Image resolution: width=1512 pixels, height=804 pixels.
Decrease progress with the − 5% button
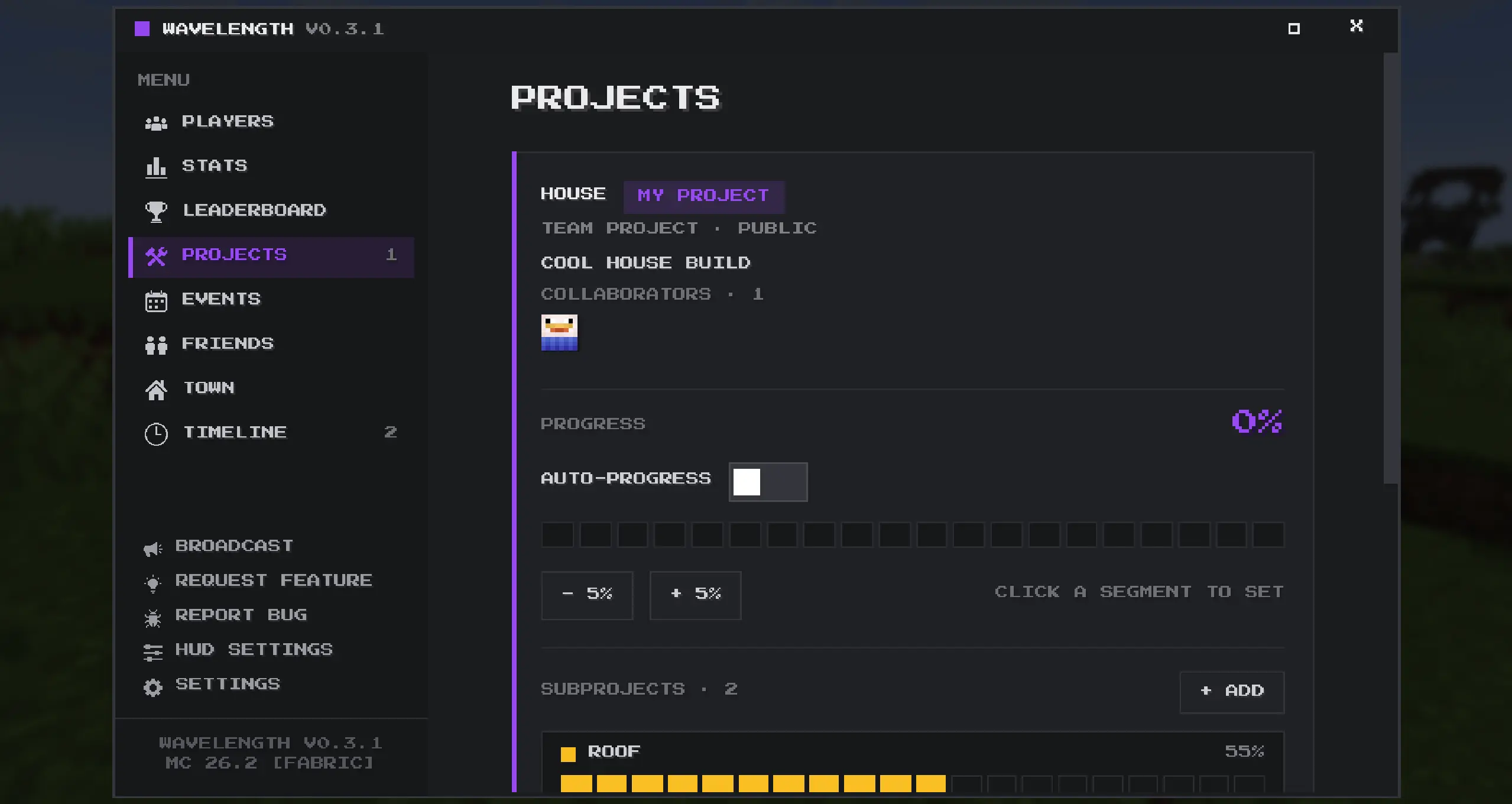pyautogui.click(x=587, y=595)
